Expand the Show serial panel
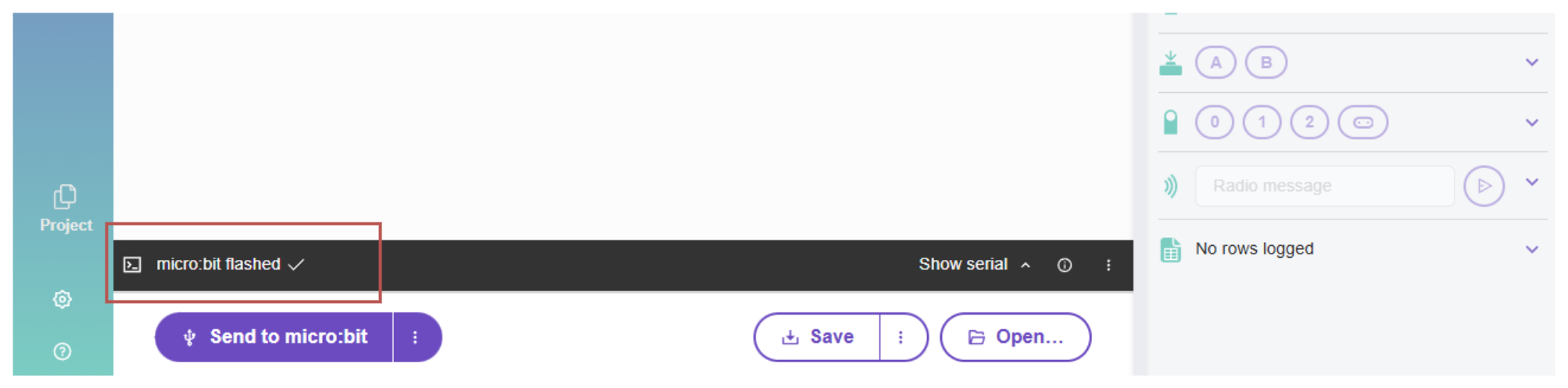This screenshot has width=1568, height=388. tap(974, 265)
